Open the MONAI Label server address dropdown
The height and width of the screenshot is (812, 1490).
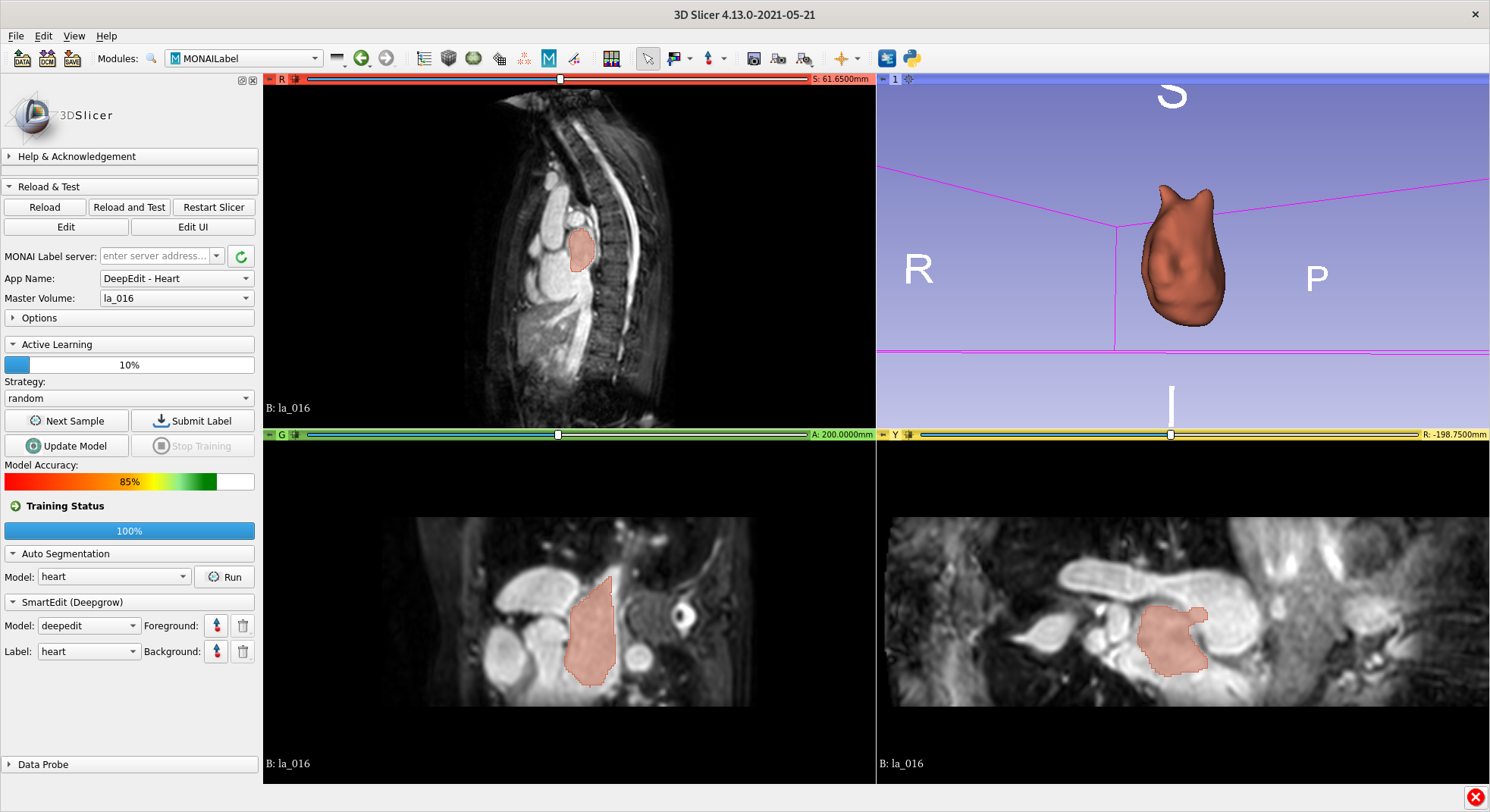click(x=217, y=256)
